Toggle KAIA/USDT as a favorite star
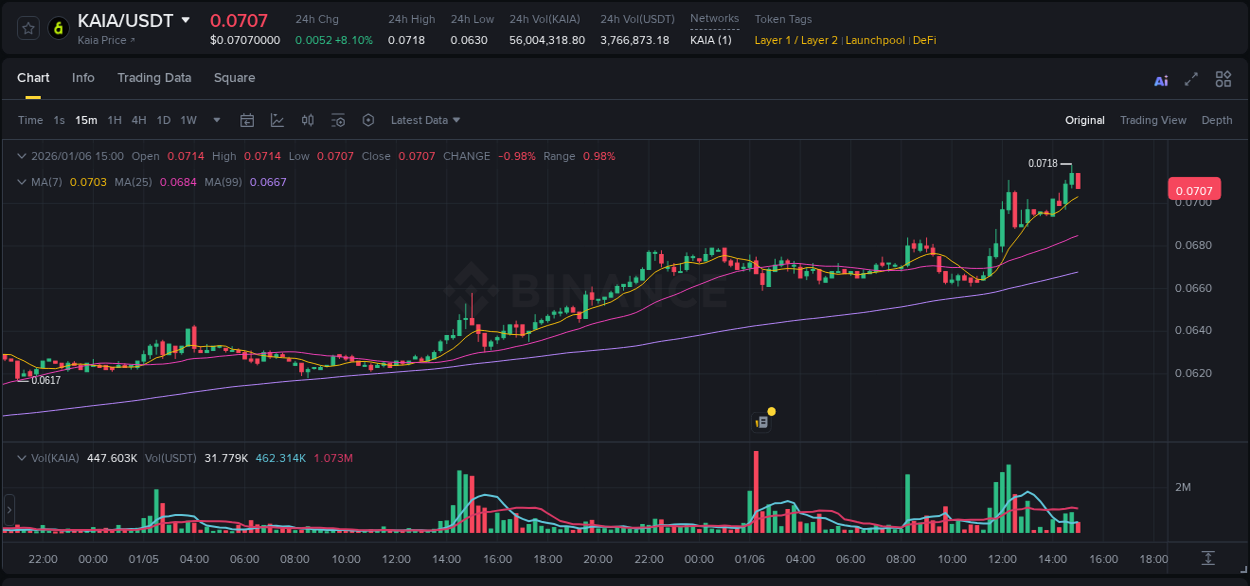The image size is (1250, 586). pyautogui.click(x=27, y=27)
